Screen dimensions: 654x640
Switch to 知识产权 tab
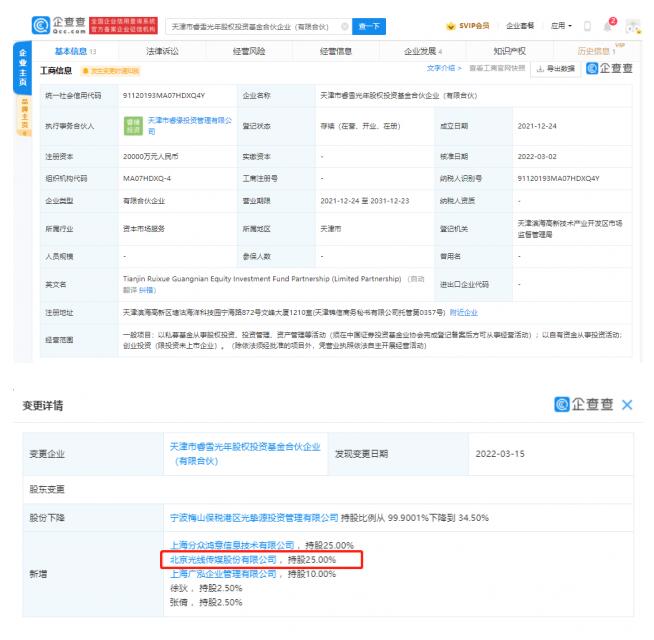click(x=510, y=51)
